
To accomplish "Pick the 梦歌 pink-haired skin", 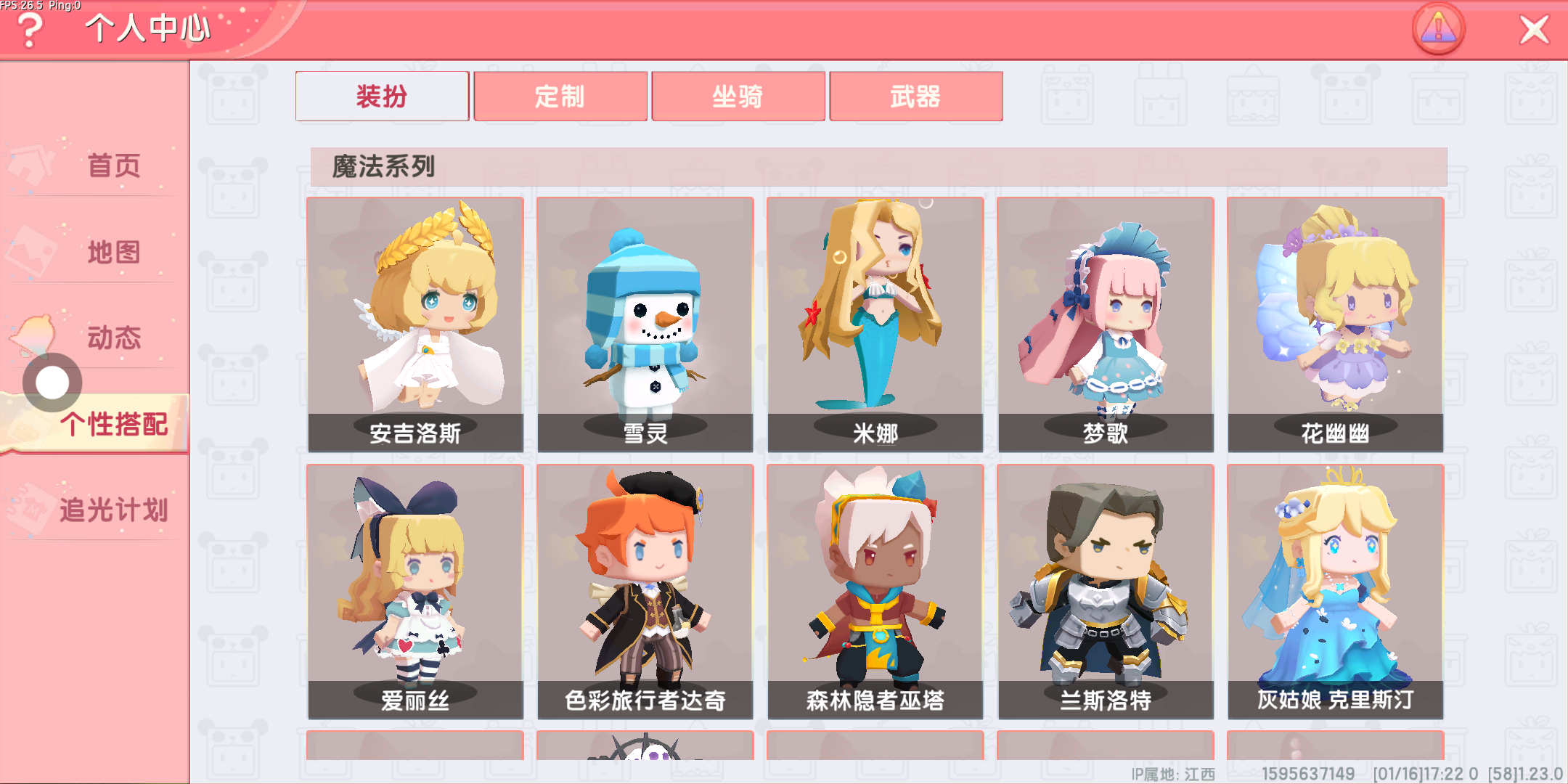I will 1106,324.
